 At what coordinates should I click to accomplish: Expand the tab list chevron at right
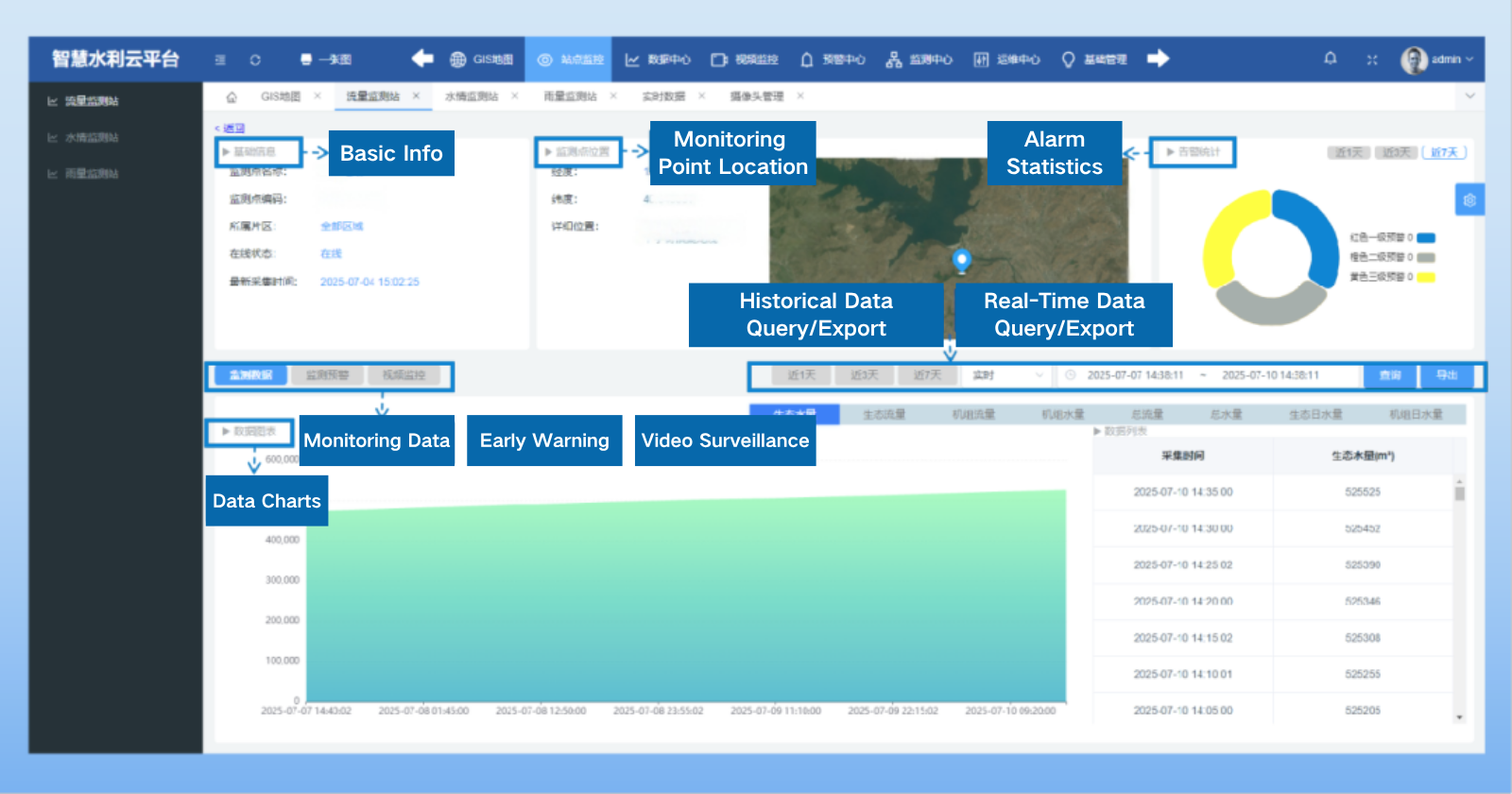(1469, 96)
